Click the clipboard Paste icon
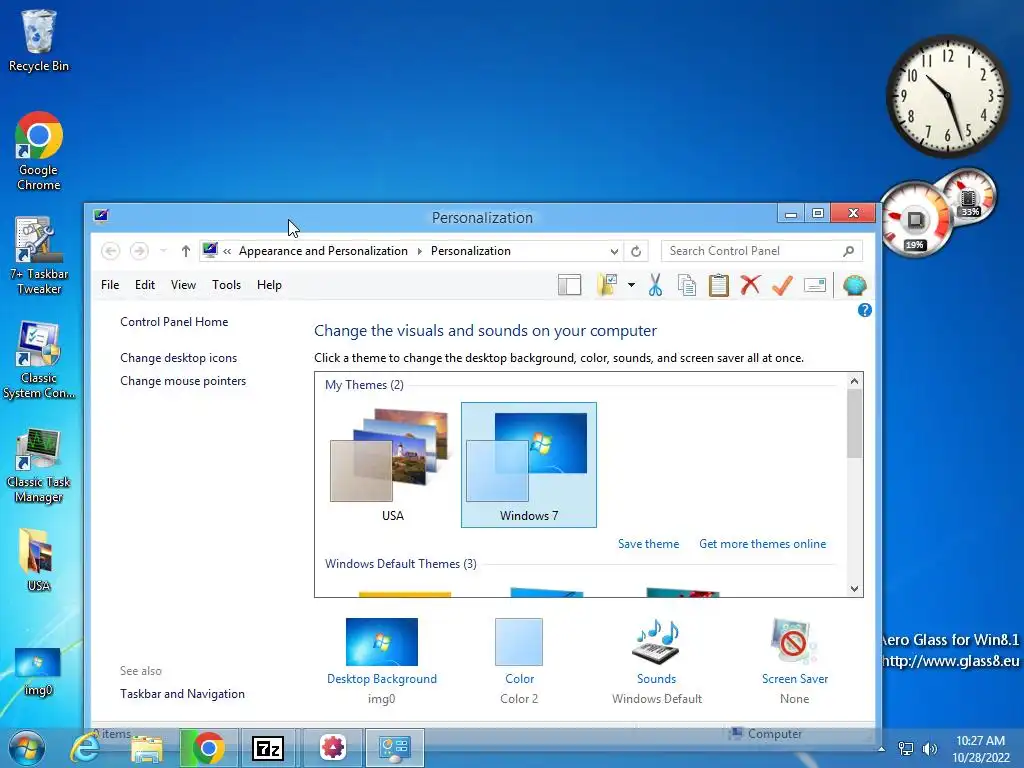 point(718,285)
